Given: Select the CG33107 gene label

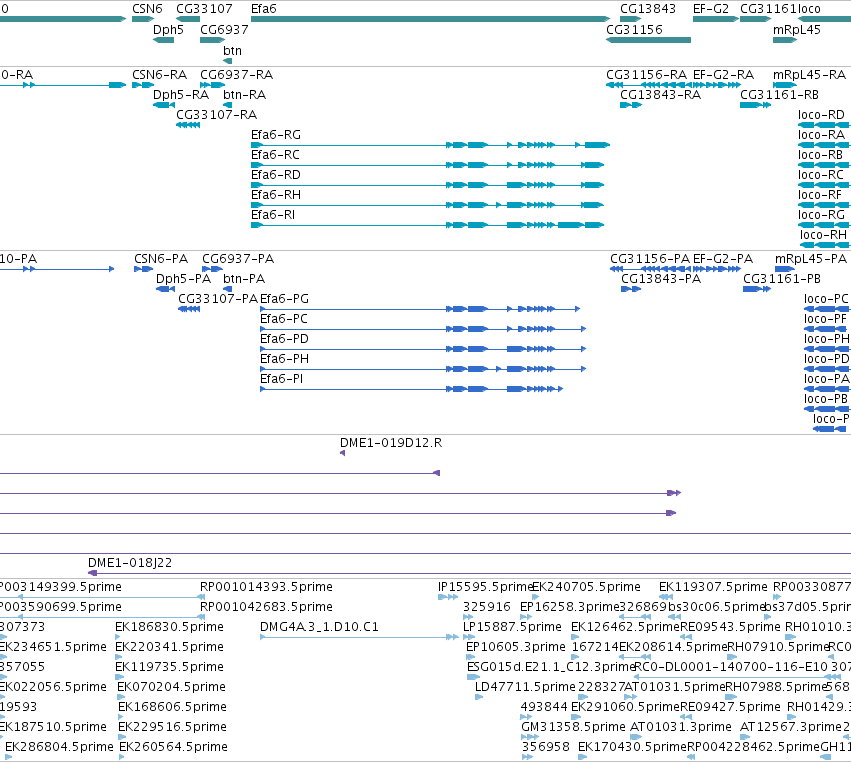Looking at the screenshot, I should tap(204, 9).
